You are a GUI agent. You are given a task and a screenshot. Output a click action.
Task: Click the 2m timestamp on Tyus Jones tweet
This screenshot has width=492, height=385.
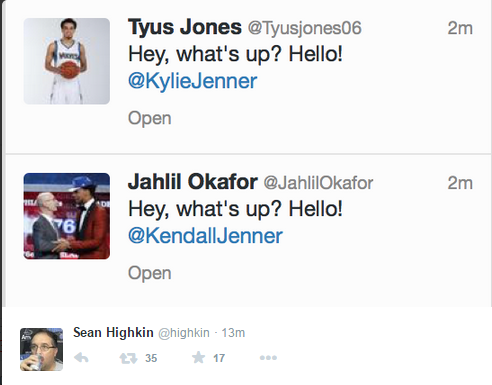460,28
